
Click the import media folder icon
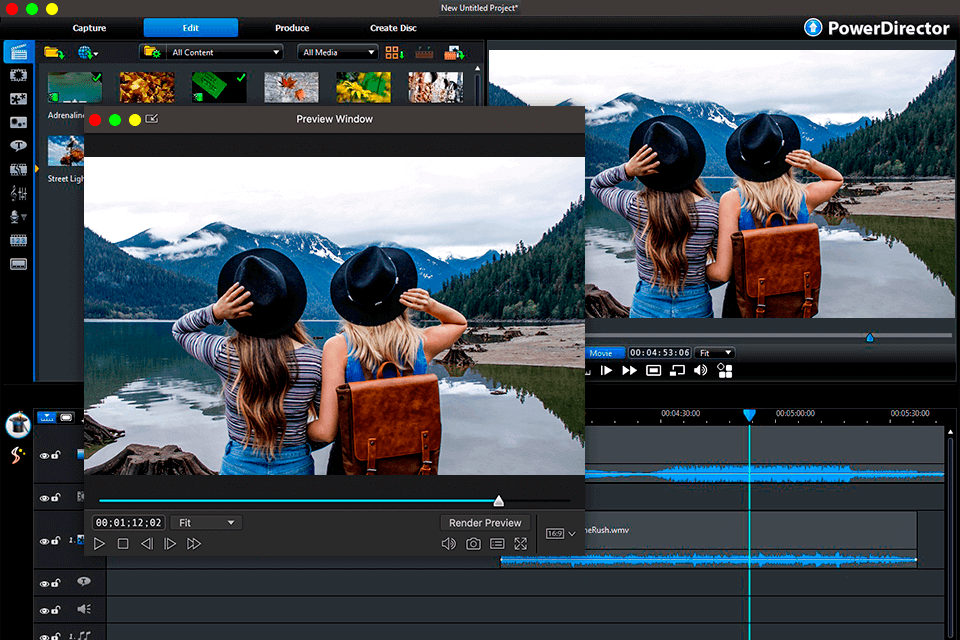(x=53, y=52)
